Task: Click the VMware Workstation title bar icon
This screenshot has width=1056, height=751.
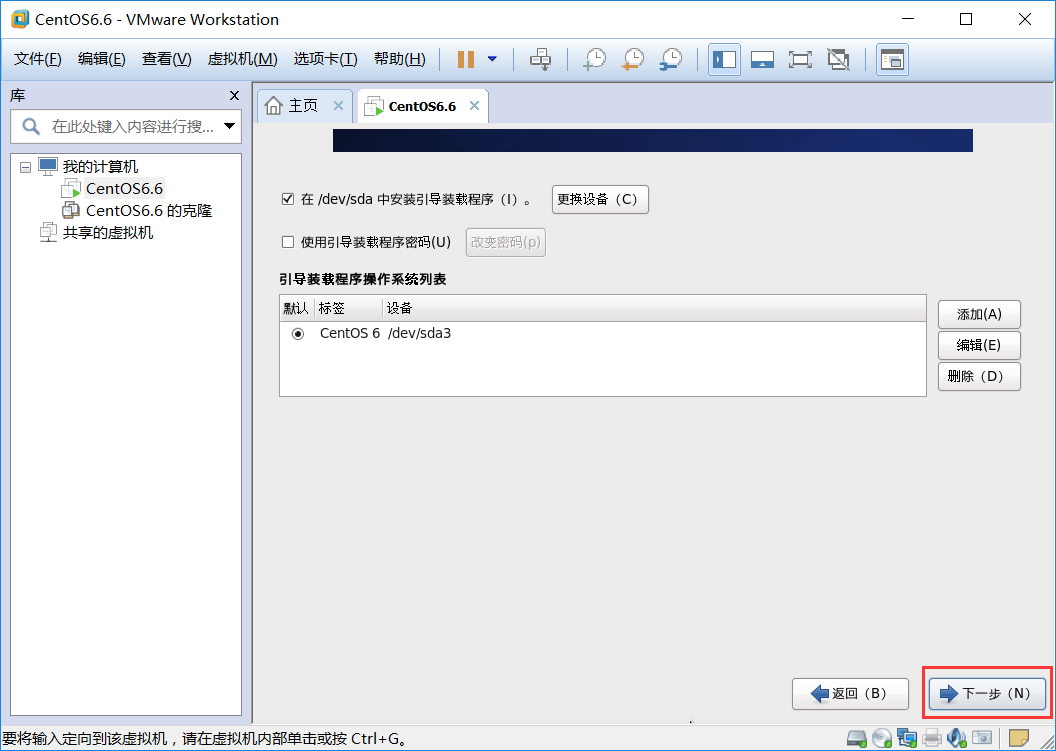Action: 20,19
